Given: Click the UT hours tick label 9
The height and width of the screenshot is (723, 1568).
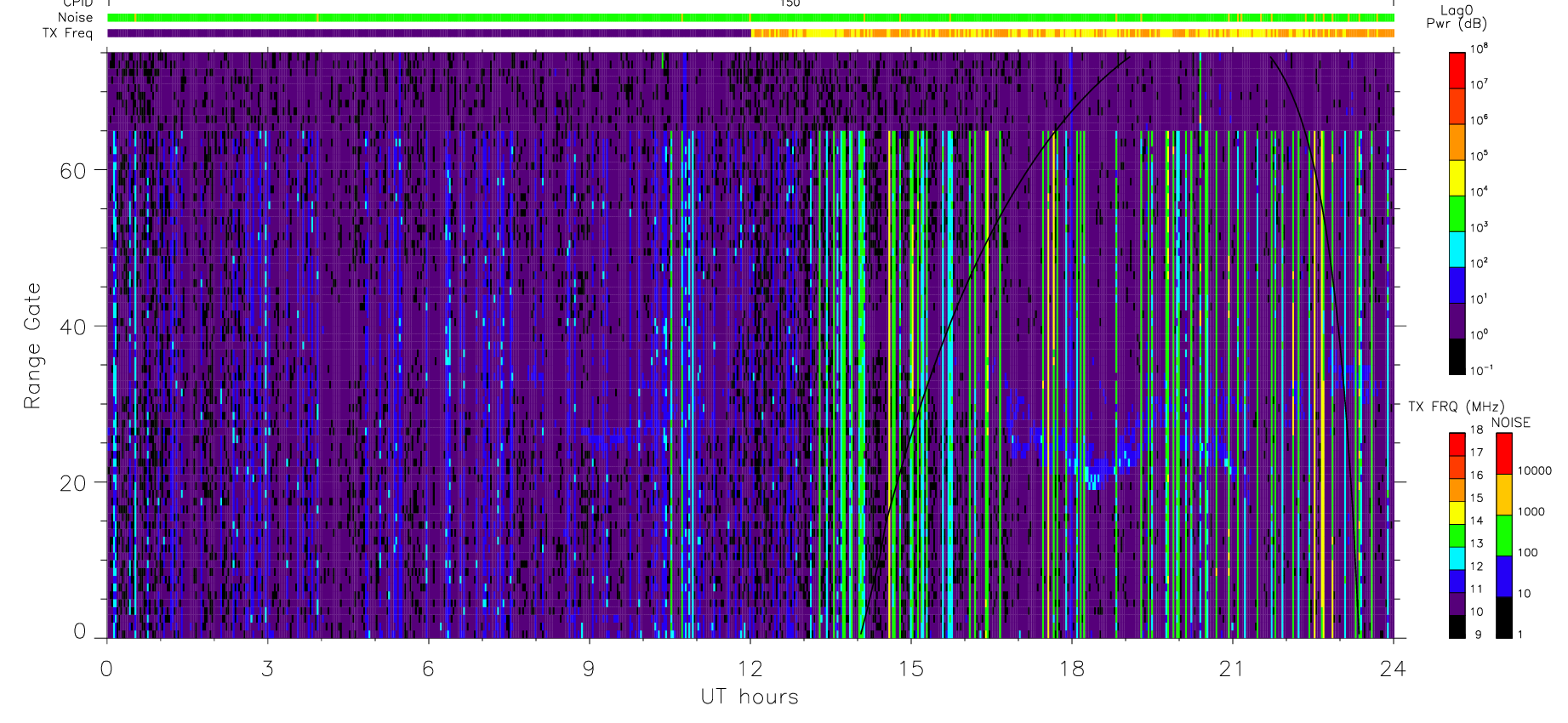Looking at the screenshot, I should tap(589, 669).
